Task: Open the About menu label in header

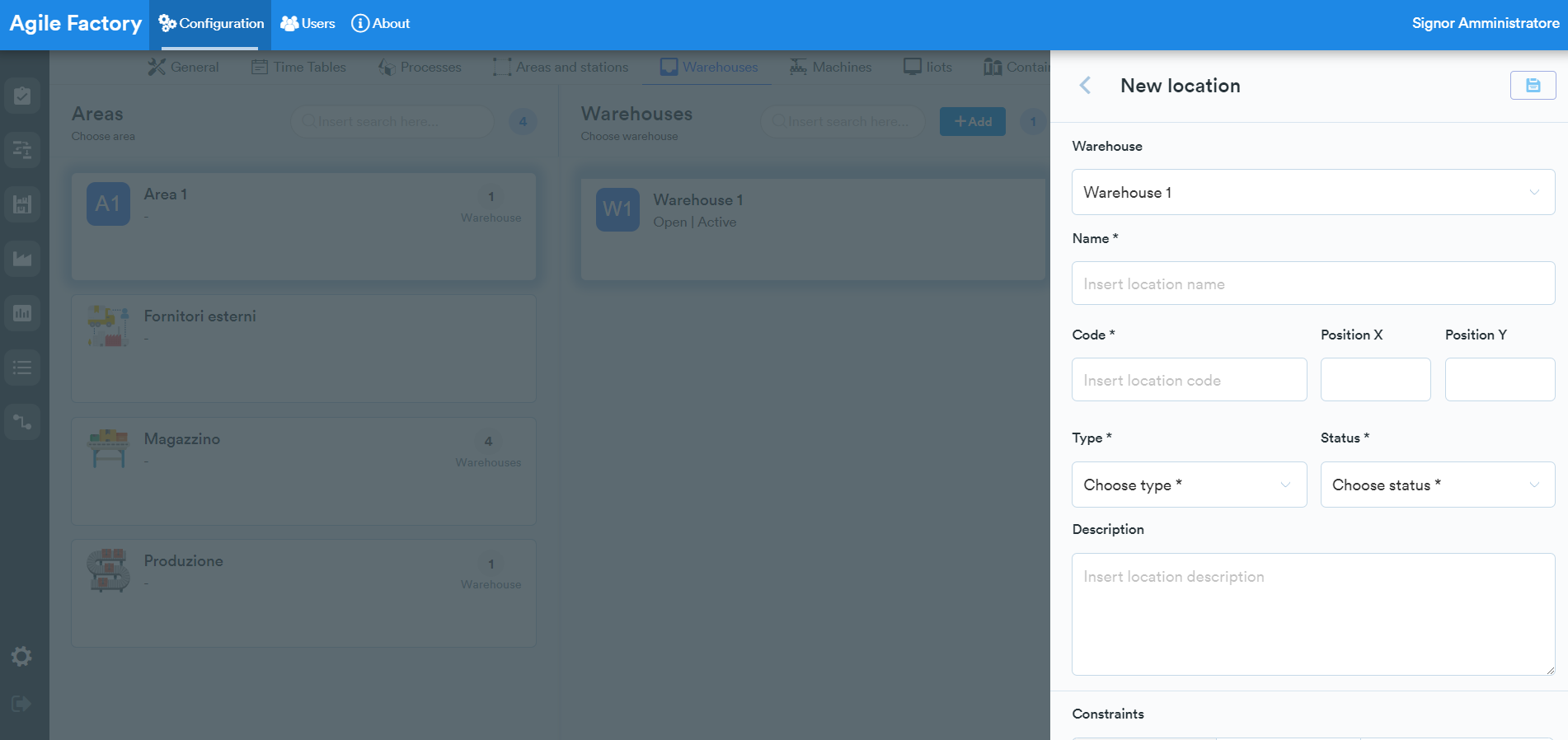Action: click(x=391, y=23)
